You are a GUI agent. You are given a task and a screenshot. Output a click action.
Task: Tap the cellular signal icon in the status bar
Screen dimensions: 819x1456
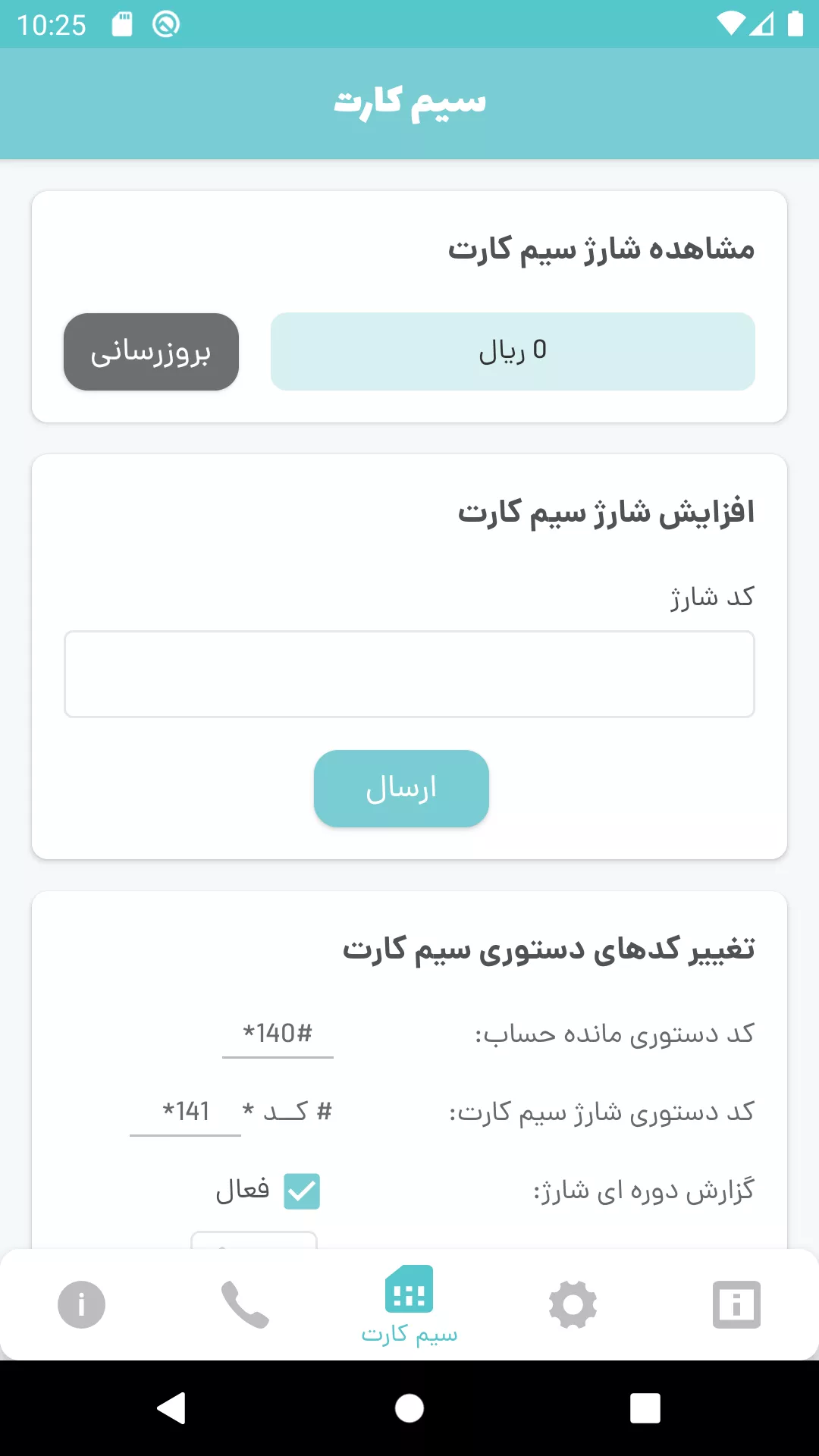762,24
